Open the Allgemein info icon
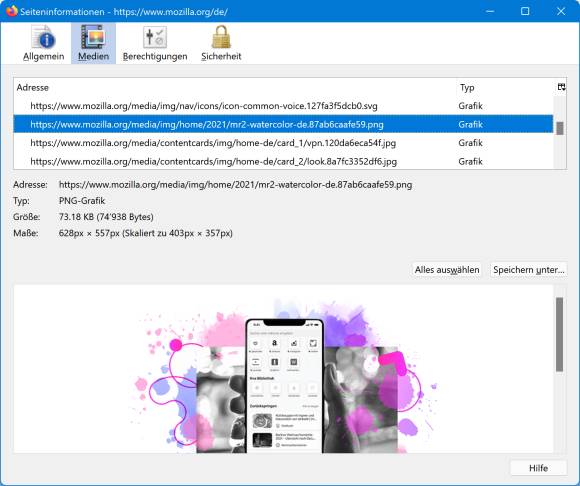Image resolution: width=580 pixels, height=486 pixels. (x=44, y=37)
